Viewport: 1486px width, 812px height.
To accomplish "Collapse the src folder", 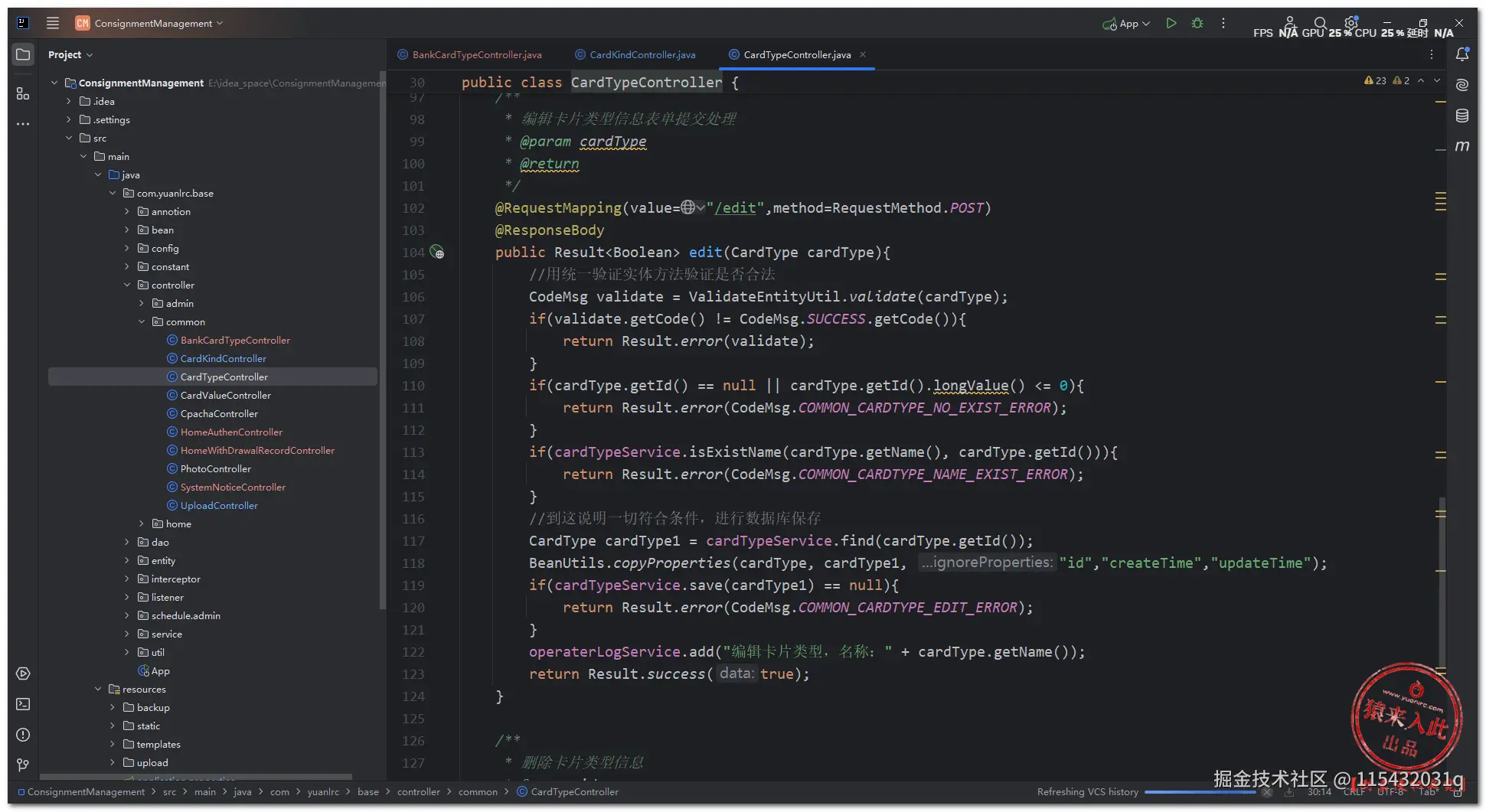I will (69, 138).
